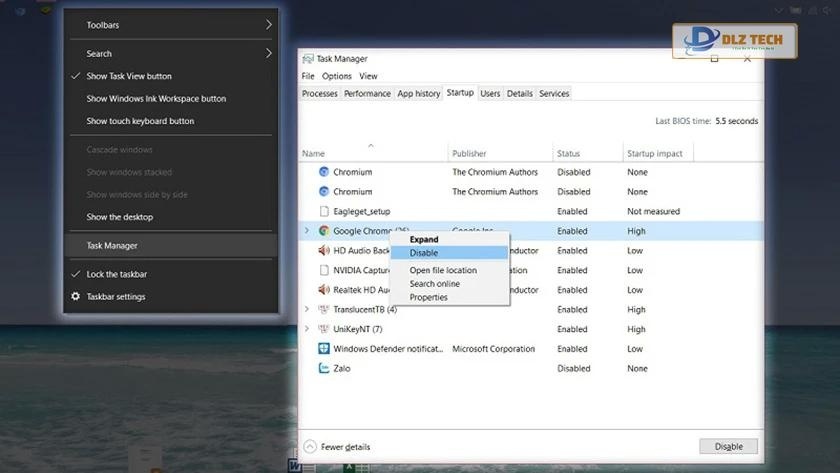The image size is (840, 473).
Task: Open Task Manager from taskbar menu
Action: point(112,245)
